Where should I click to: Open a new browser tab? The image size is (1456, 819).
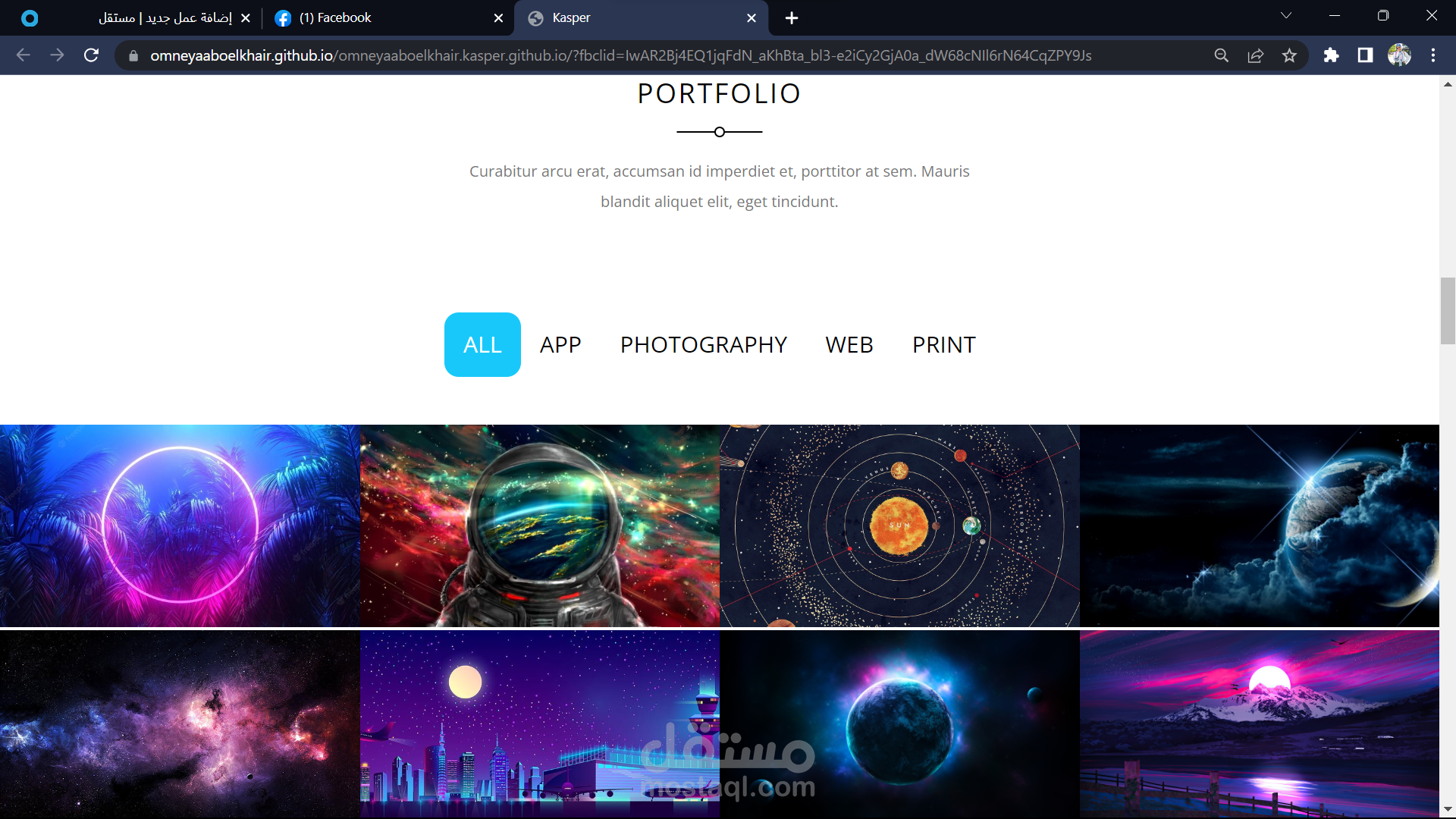(792, 17)
